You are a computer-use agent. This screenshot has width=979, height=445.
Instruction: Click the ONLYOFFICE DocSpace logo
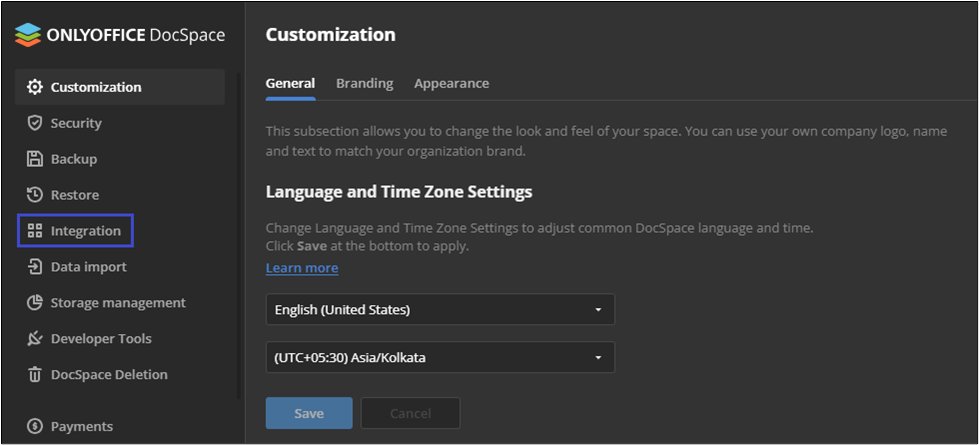(120, 35)
